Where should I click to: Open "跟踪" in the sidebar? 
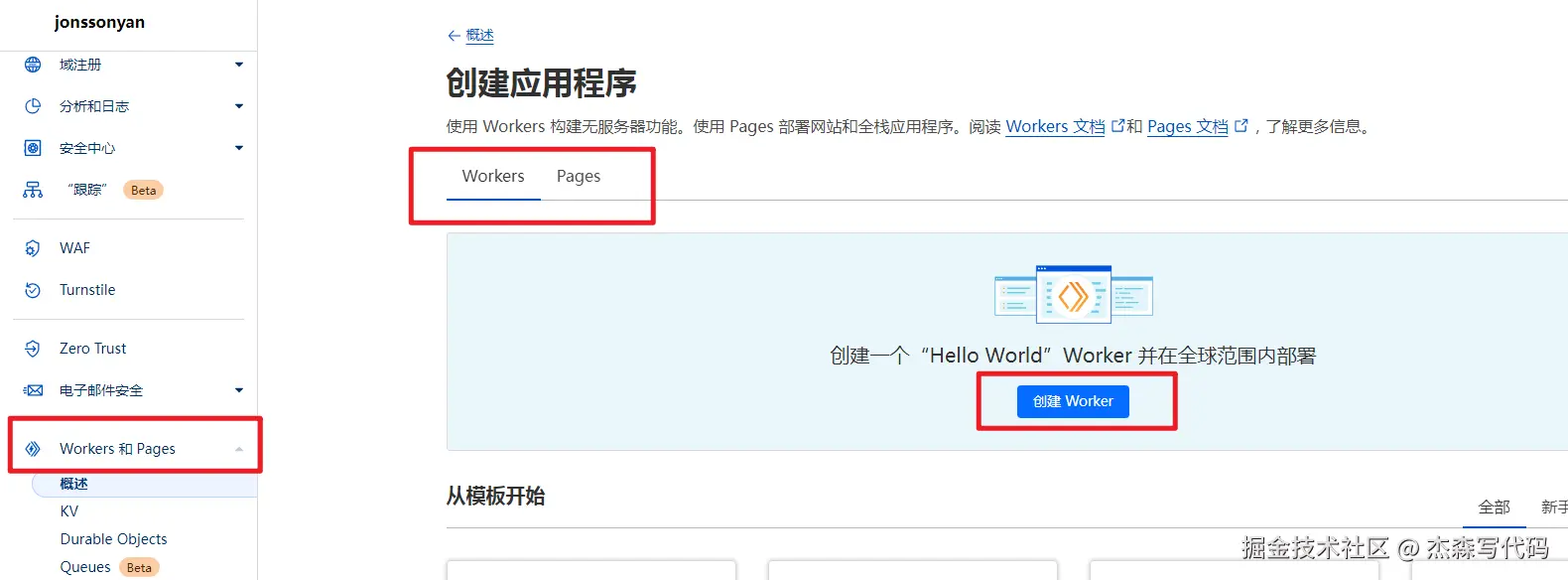coord(87,190)
